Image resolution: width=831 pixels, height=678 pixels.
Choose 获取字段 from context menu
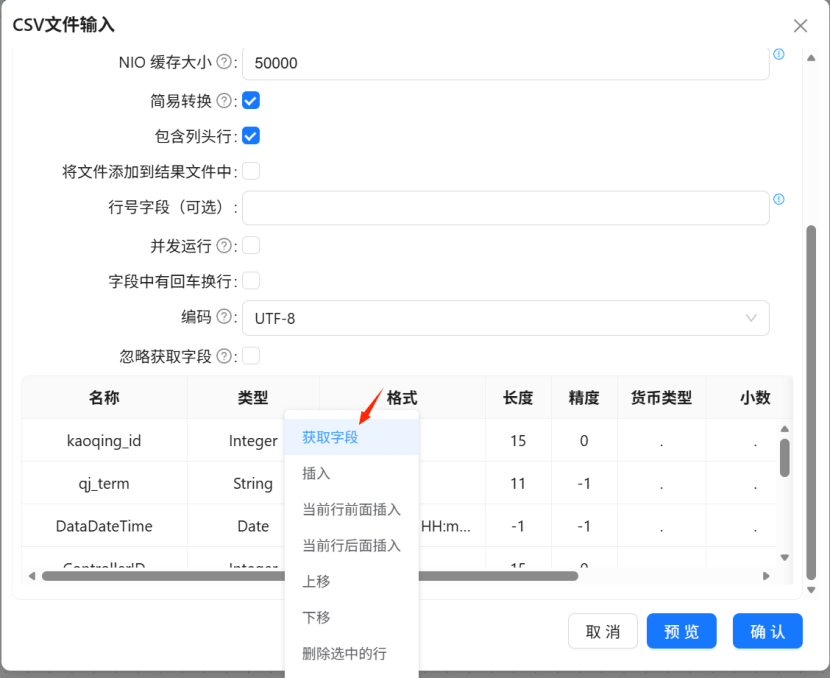(x=352, y=437)
